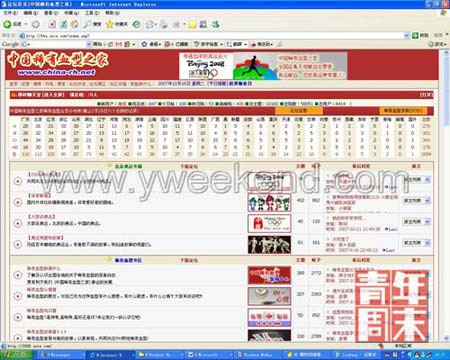Open the Olympic mascots Fuwa forum thumbnail
Viewport: 450px width, 360px height.
point(269,202)
